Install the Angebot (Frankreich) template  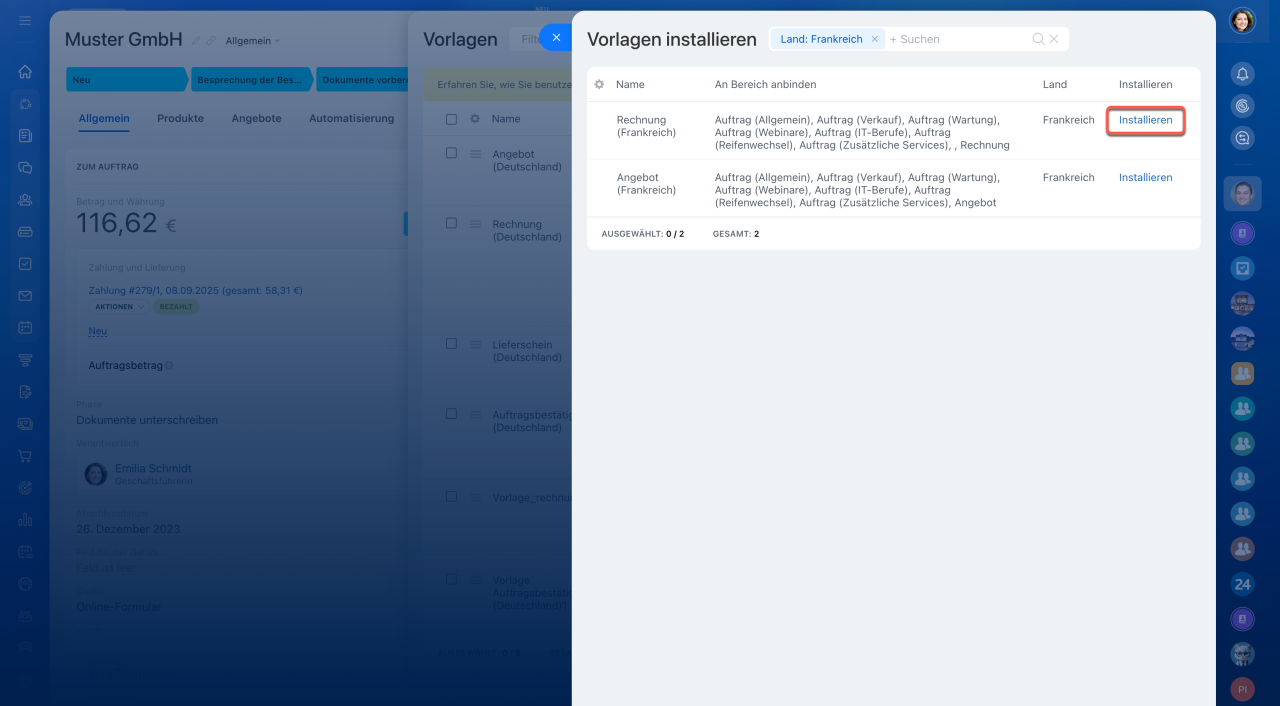[x=1145, y=177]
